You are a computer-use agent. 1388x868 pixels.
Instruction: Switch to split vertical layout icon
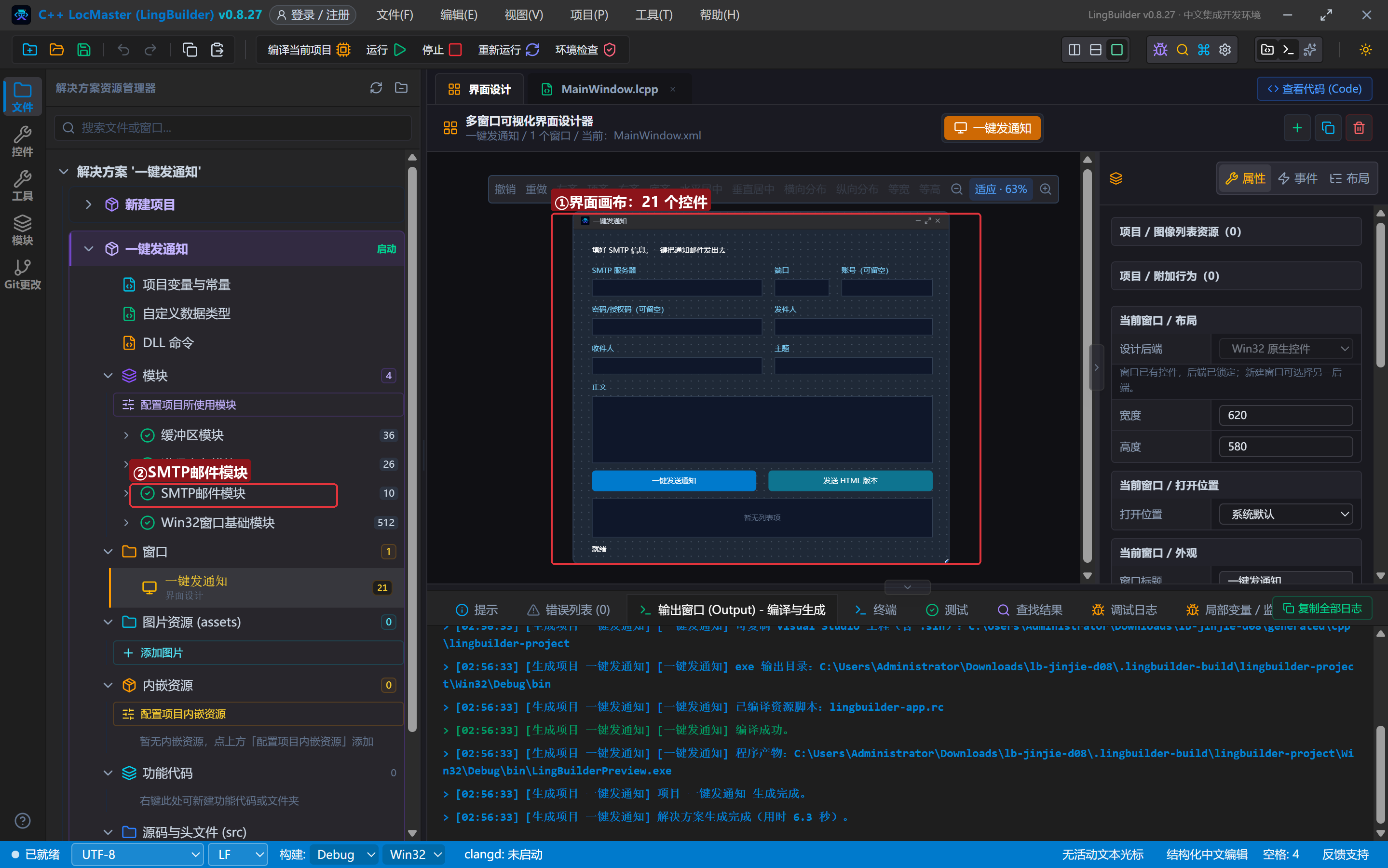coord(1074,50)
